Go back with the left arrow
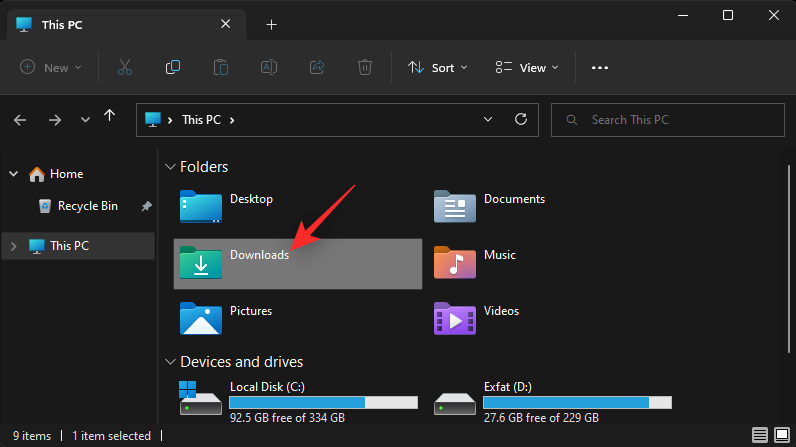 pyautogui.click(x=20, y=120)
